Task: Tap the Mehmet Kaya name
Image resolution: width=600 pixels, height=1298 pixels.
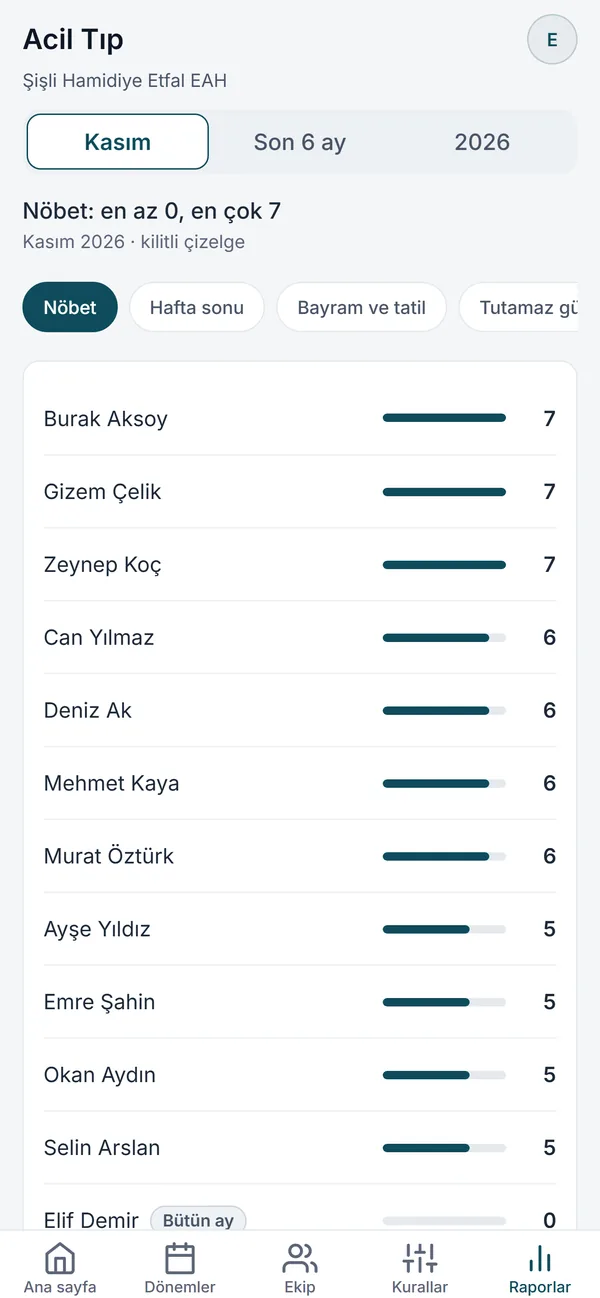Action: tap(112, 783)
